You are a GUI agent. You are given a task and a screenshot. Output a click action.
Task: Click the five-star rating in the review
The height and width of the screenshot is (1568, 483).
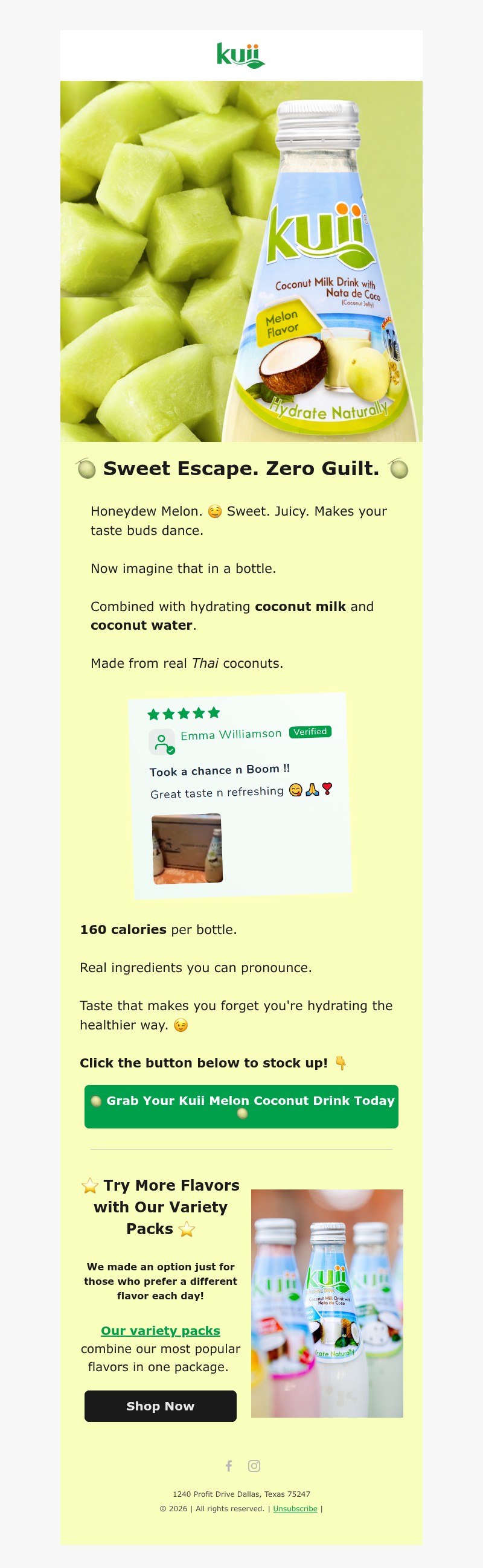184,714
